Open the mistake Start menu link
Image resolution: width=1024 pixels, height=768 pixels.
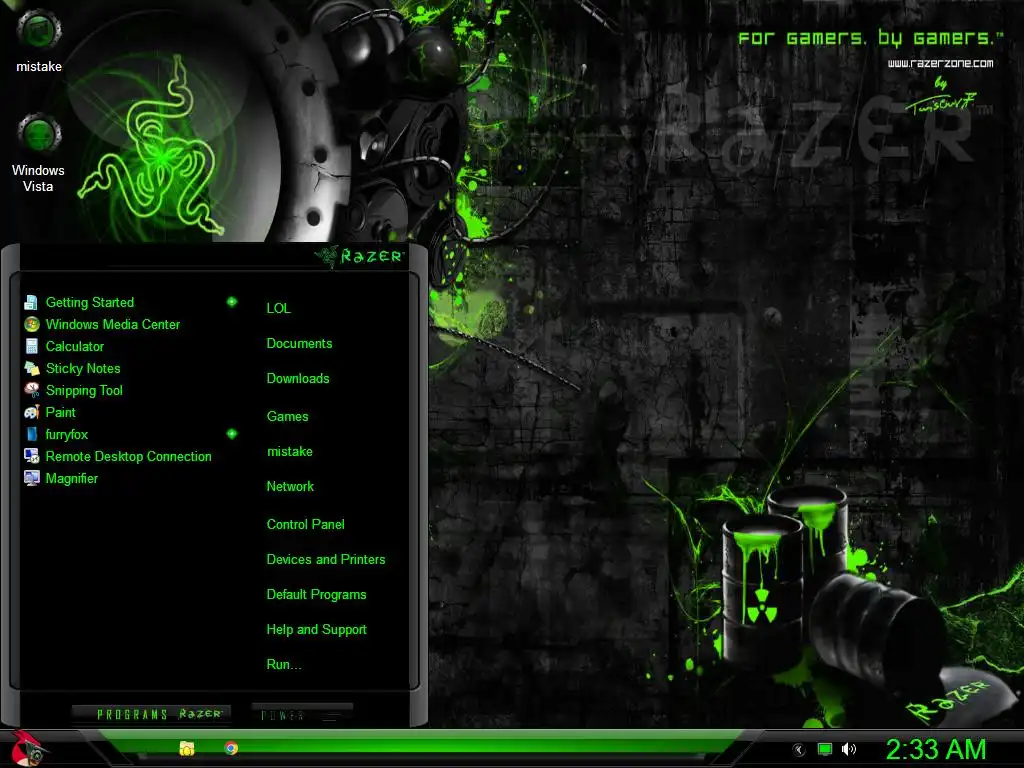pyautogui.click(x=290, y=452)
